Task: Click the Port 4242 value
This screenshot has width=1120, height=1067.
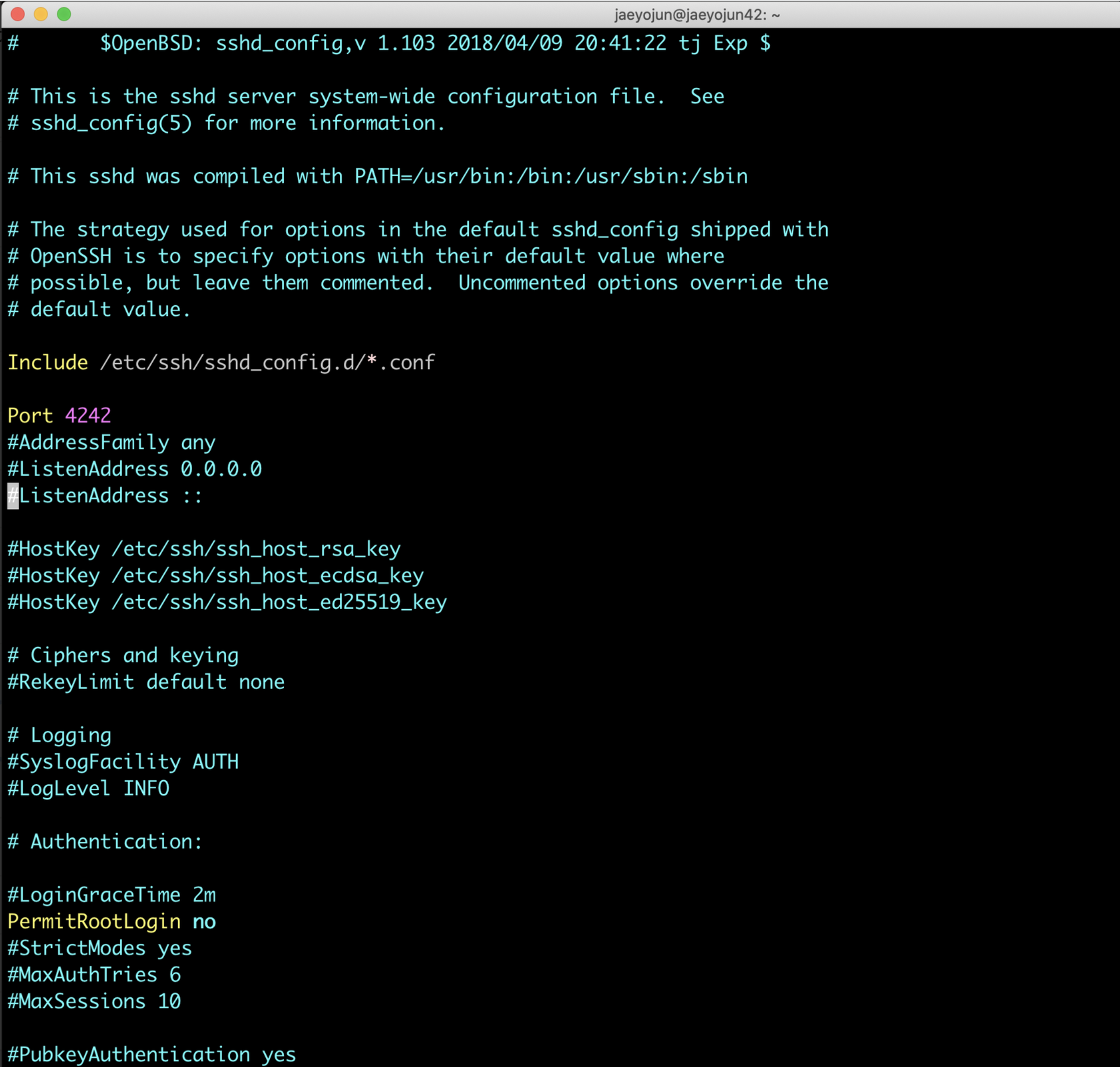Action: click(x=88, y=416)
